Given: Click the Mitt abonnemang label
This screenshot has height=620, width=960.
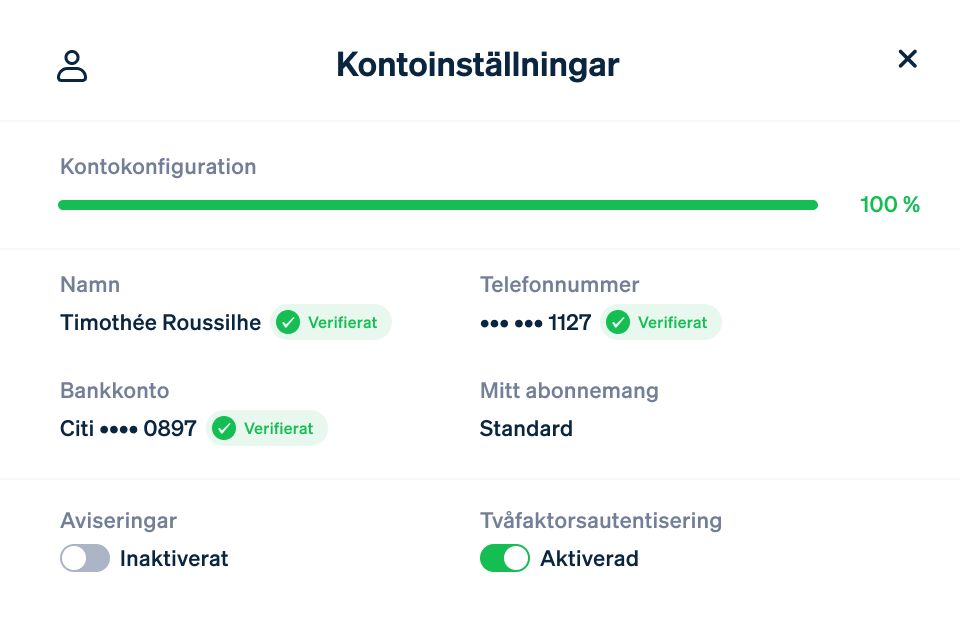Looking at the screenshot, I should [569, 390].
